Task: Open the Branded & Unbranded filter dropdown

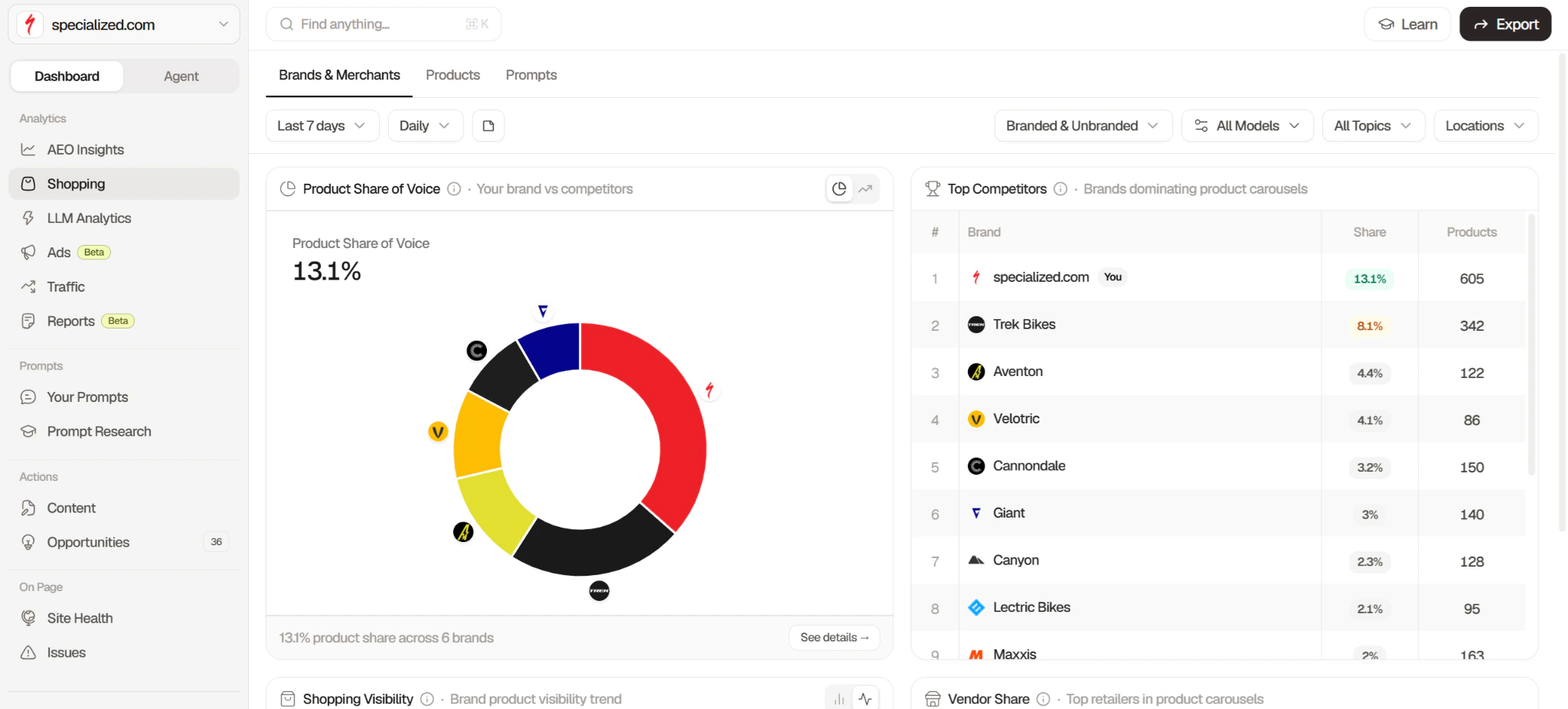Action: tap(1083, 126)
